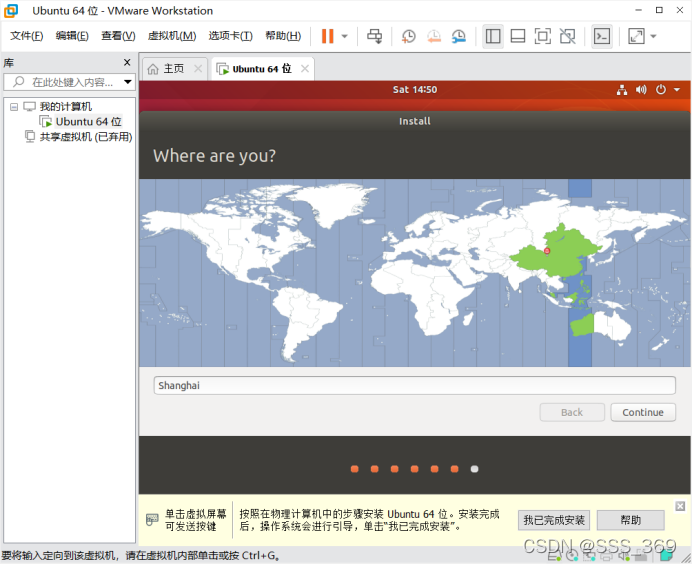Viewport: 692px width, 565px height.
Task: Open the stretch display dropdown arrow
Action: tap(653, 36)
